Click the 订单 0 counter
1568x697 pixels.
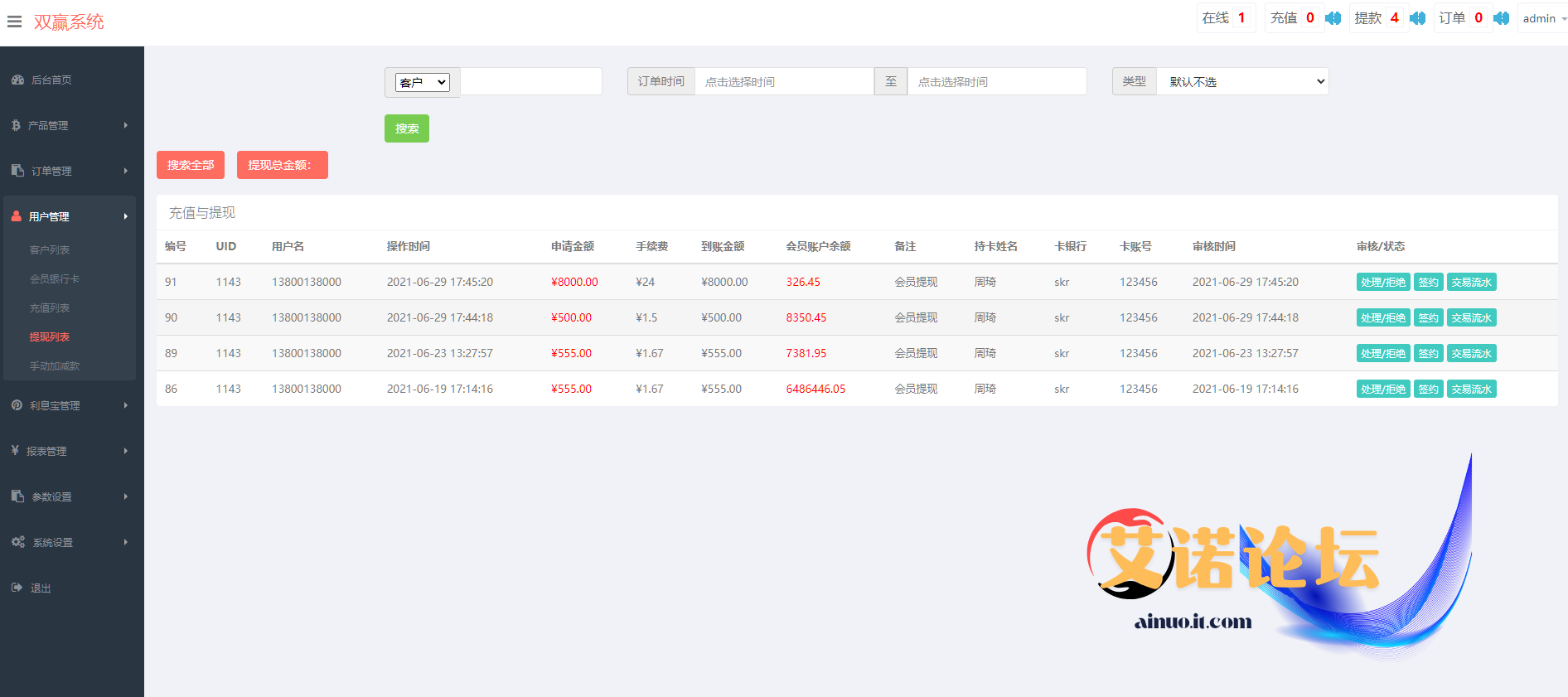coord(1462,18)
